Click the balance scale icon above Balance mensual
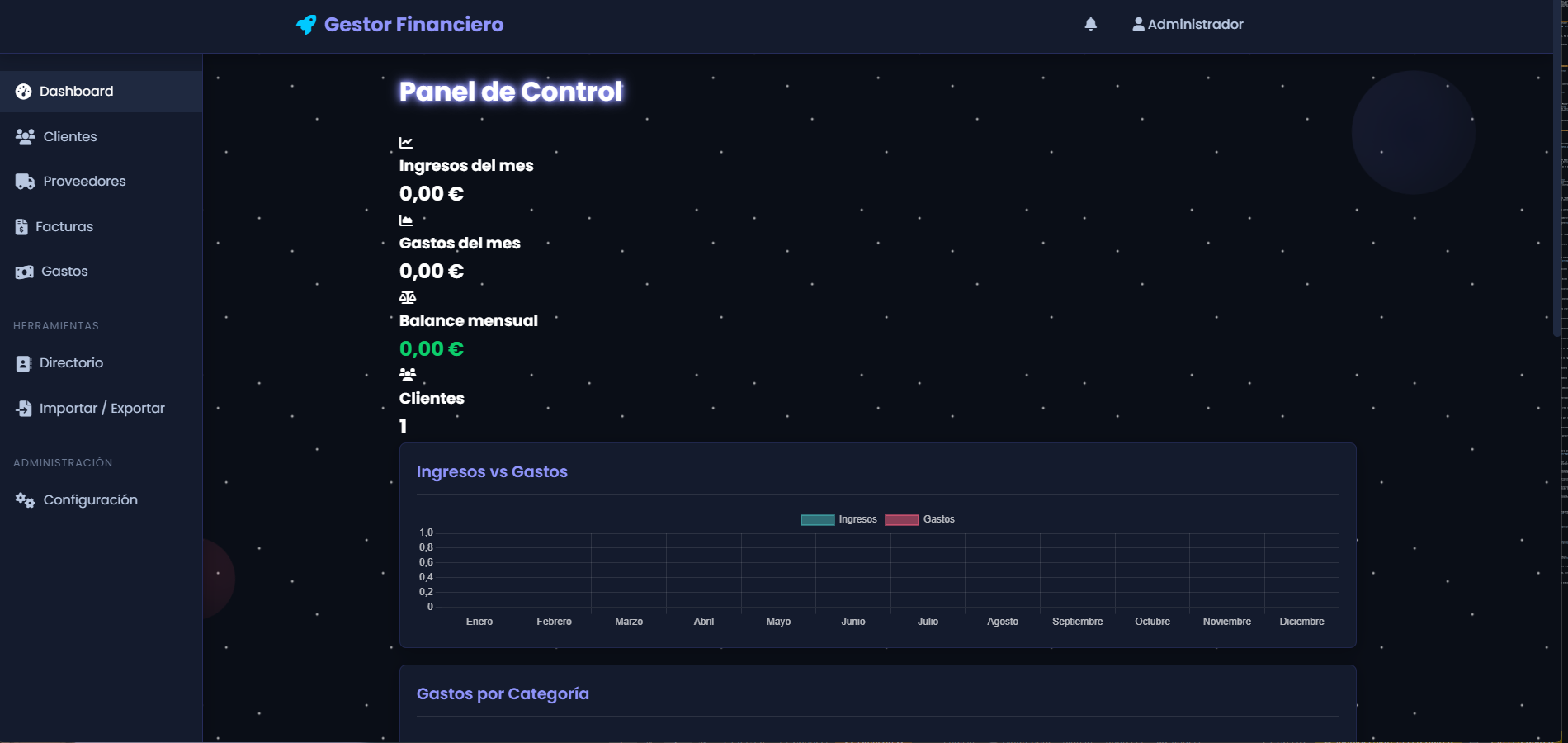 click(x=406, y=296)
